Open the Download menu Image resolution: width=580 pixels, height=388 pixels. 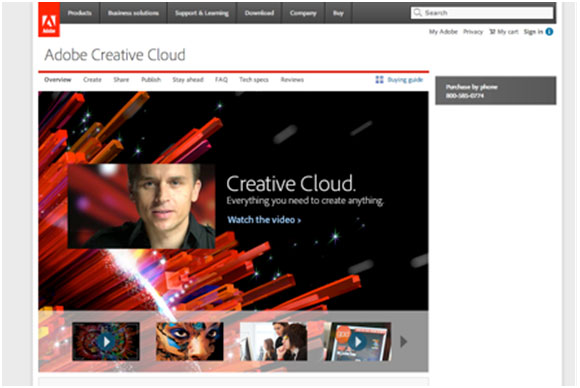pyautogui.click(x=259, y=13)
